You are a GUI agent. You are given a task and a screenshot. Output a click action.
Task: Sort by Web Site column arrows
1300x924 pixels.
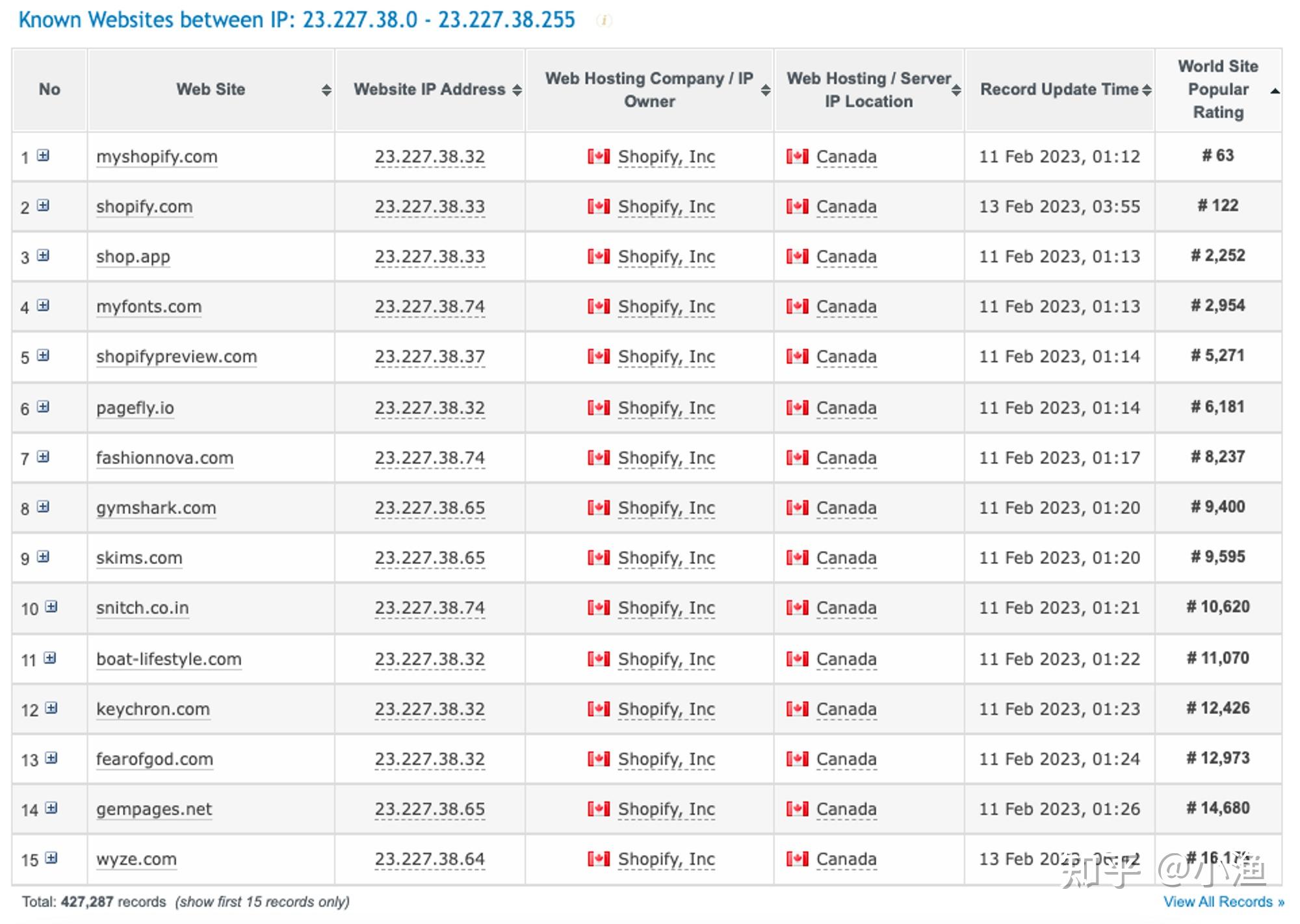tap(326, 90)
